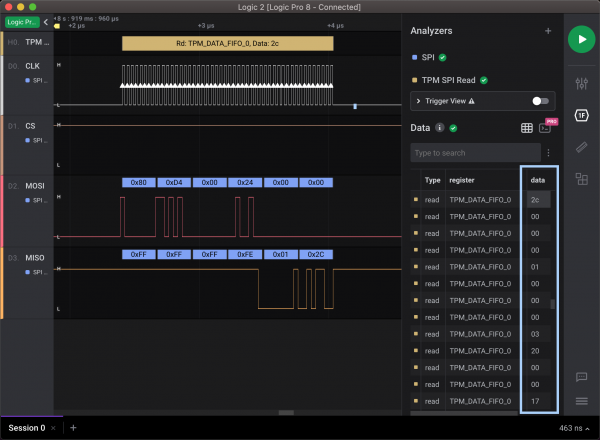
Task: Toggle the Trigger View switch
Action: tap(540, 101)
